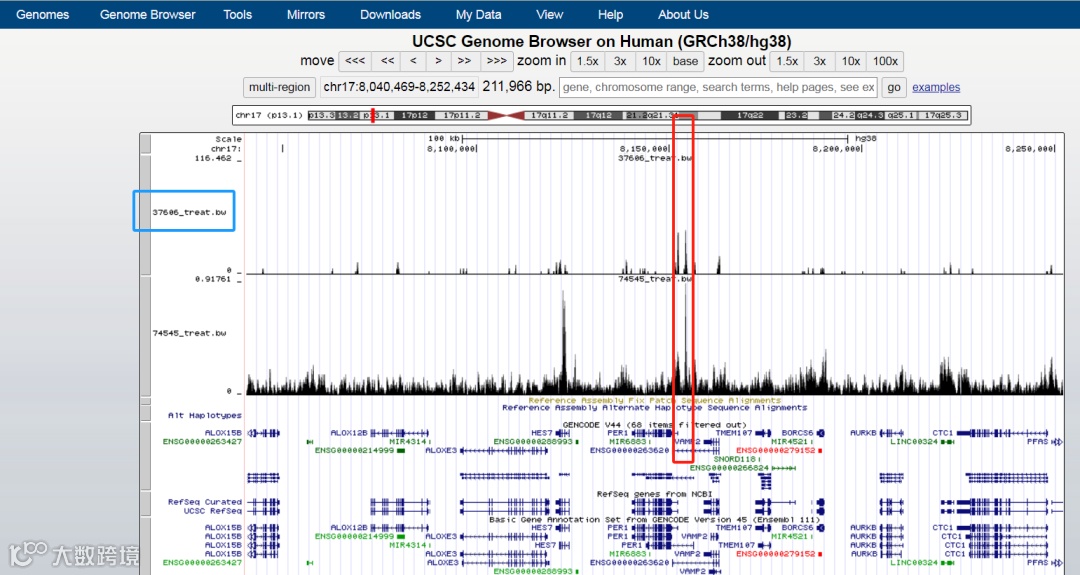
Task: Open the Tools menu
Action: pyautogui.click(x=238, y=14)
